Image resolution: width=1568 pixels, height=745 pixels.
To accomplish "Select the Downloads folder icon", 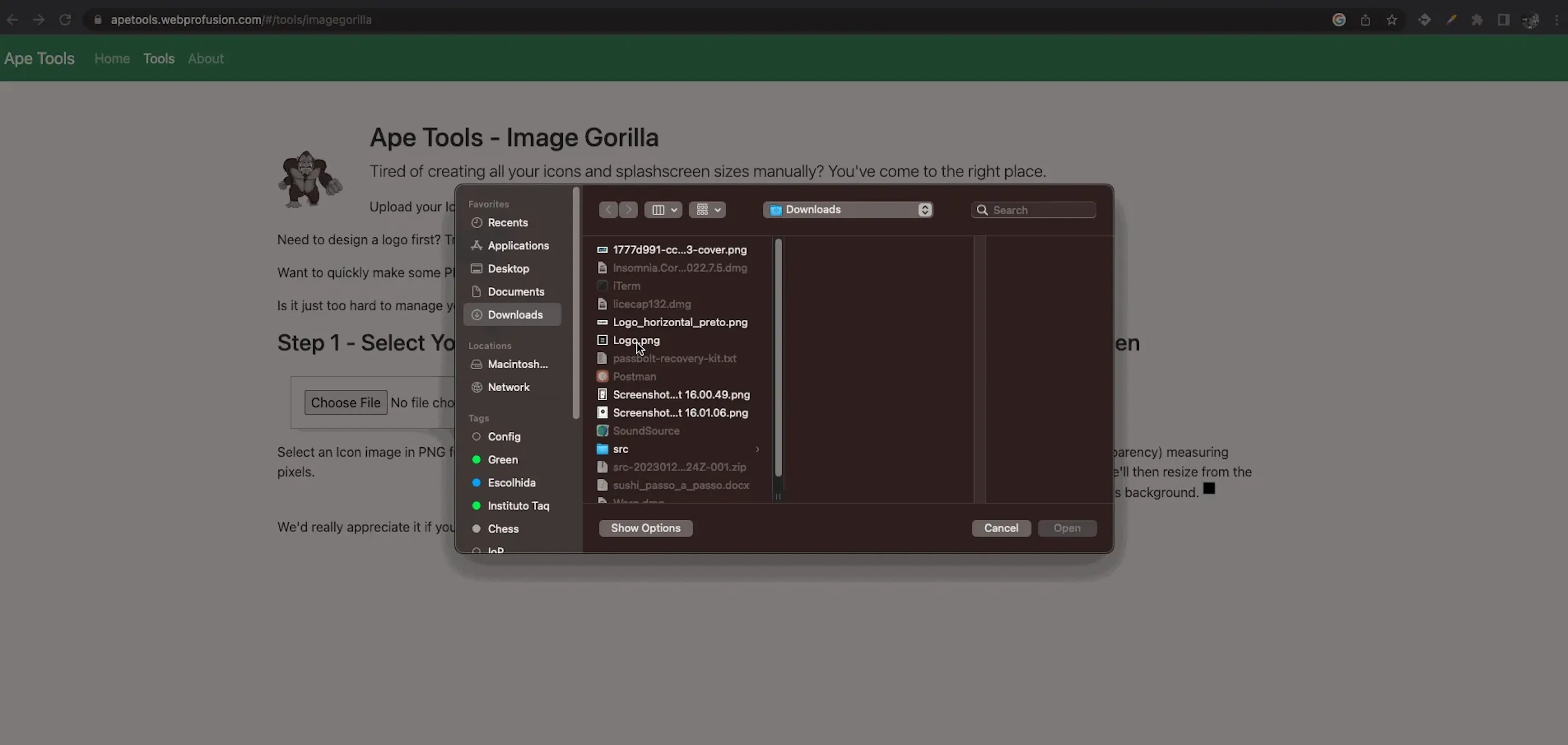I will [x=477, y=314].
